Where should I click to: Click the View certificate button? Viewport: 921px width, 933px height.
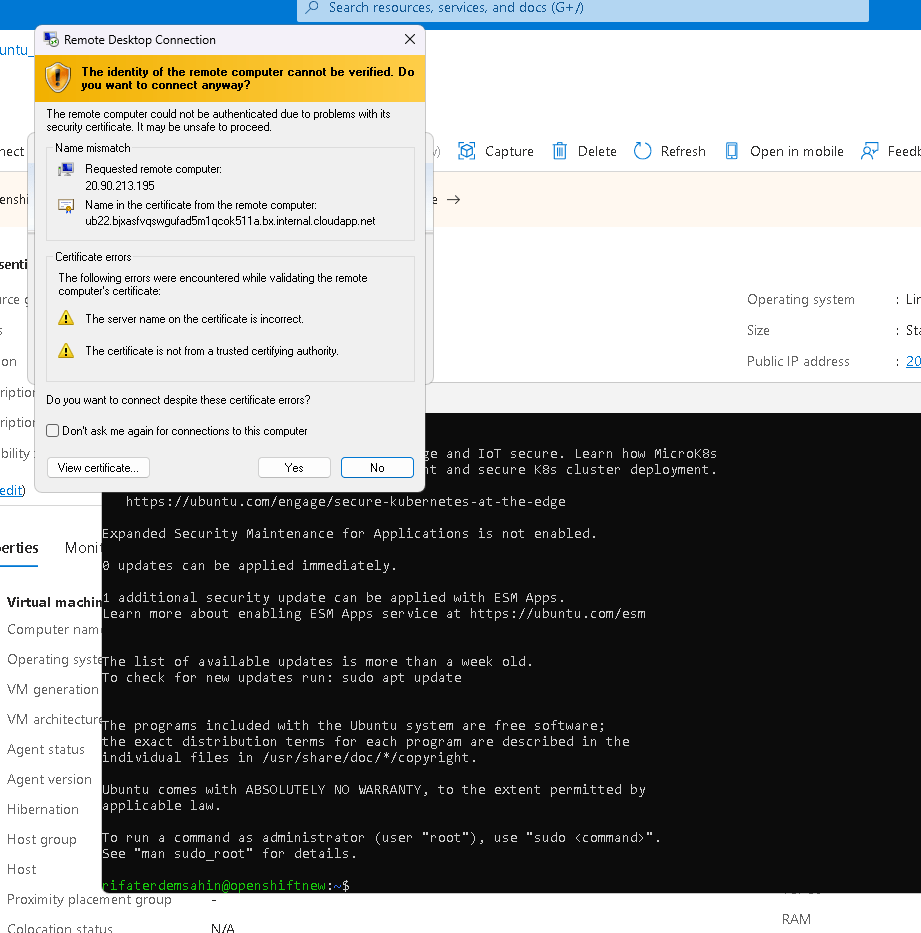tap(98, 468)
